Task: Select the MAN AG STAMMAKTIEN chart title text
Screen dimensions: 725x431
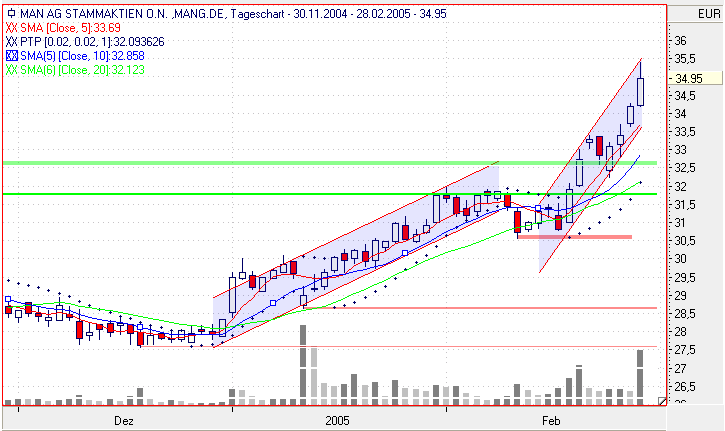Action: pos(233,14)
